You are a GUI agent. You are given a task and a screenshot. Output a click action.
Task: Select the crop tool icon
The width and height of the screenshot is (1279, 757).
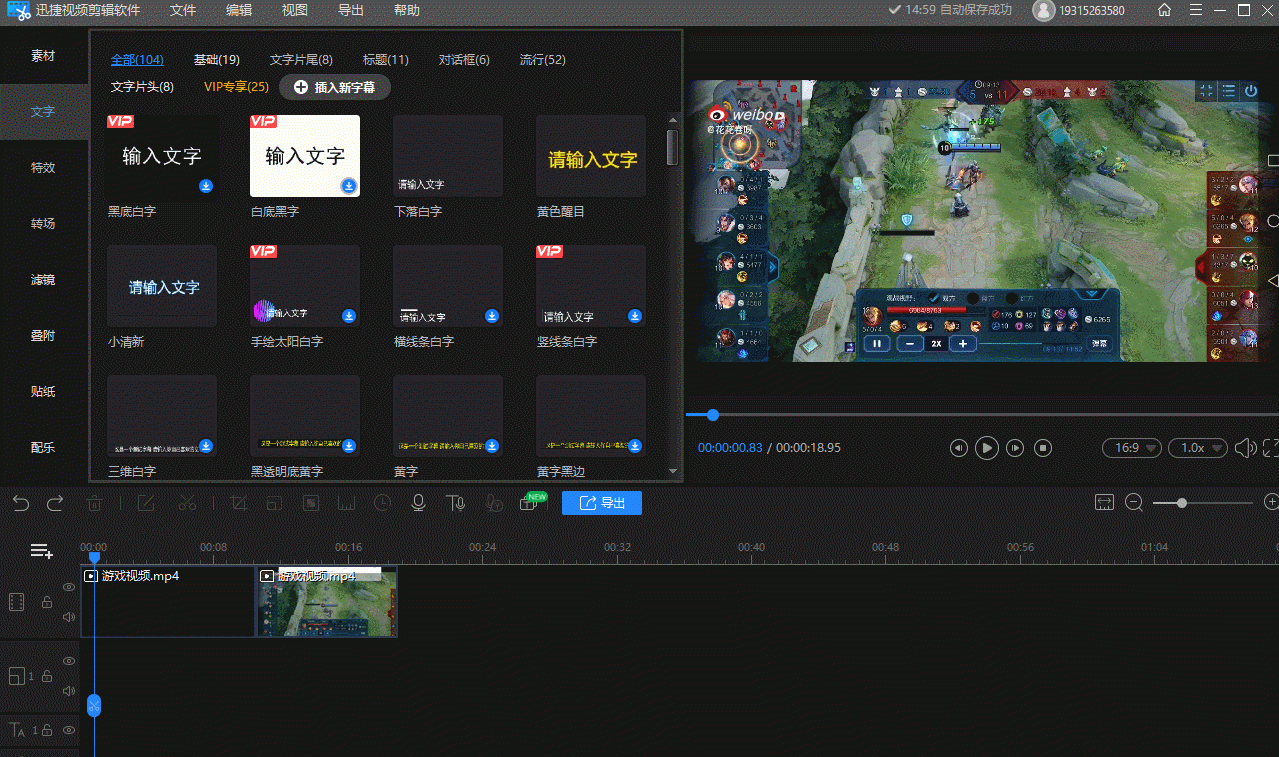tap(239, 503)
